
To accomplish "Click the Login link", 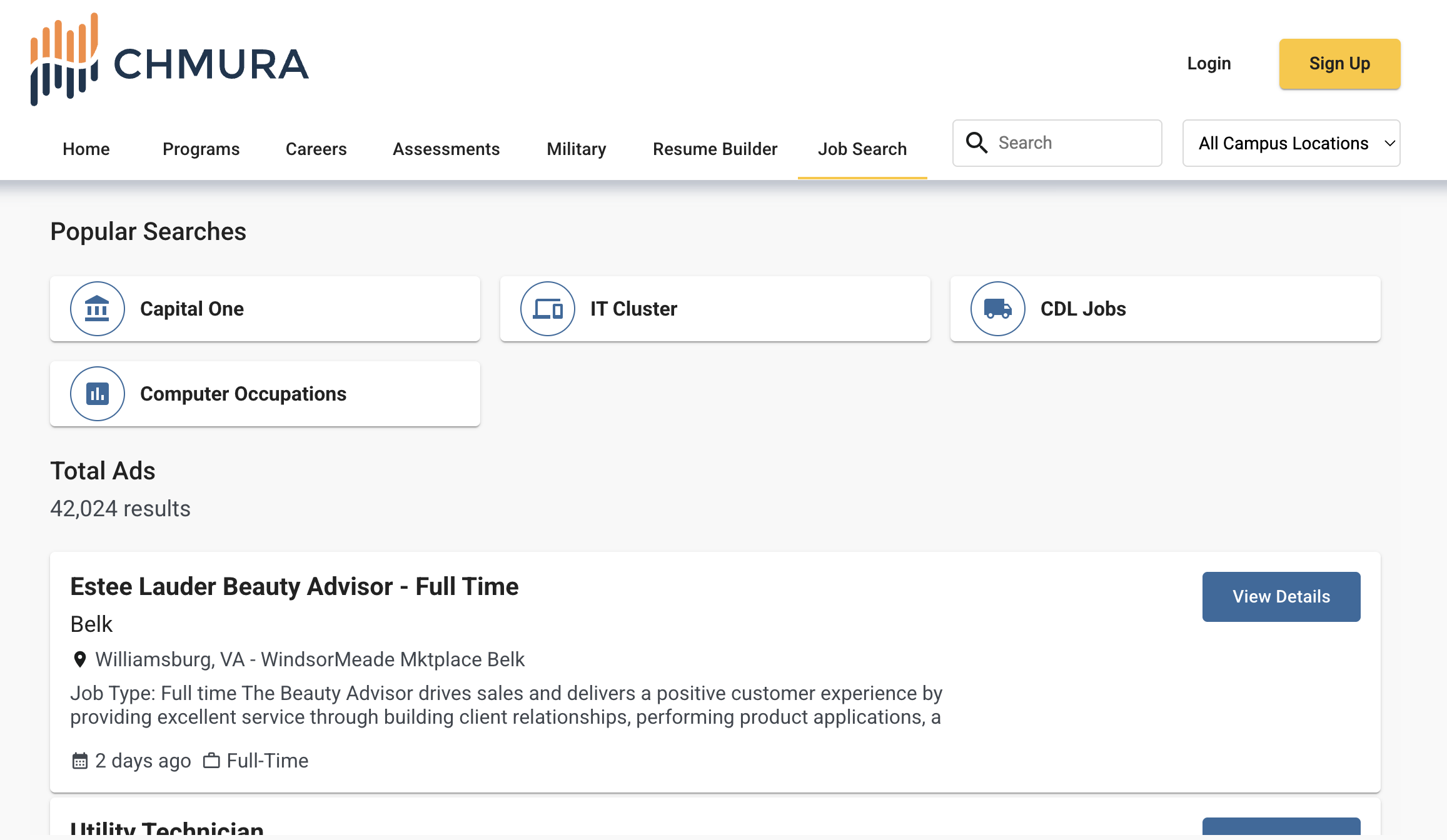I will [x=1209, y=64].
